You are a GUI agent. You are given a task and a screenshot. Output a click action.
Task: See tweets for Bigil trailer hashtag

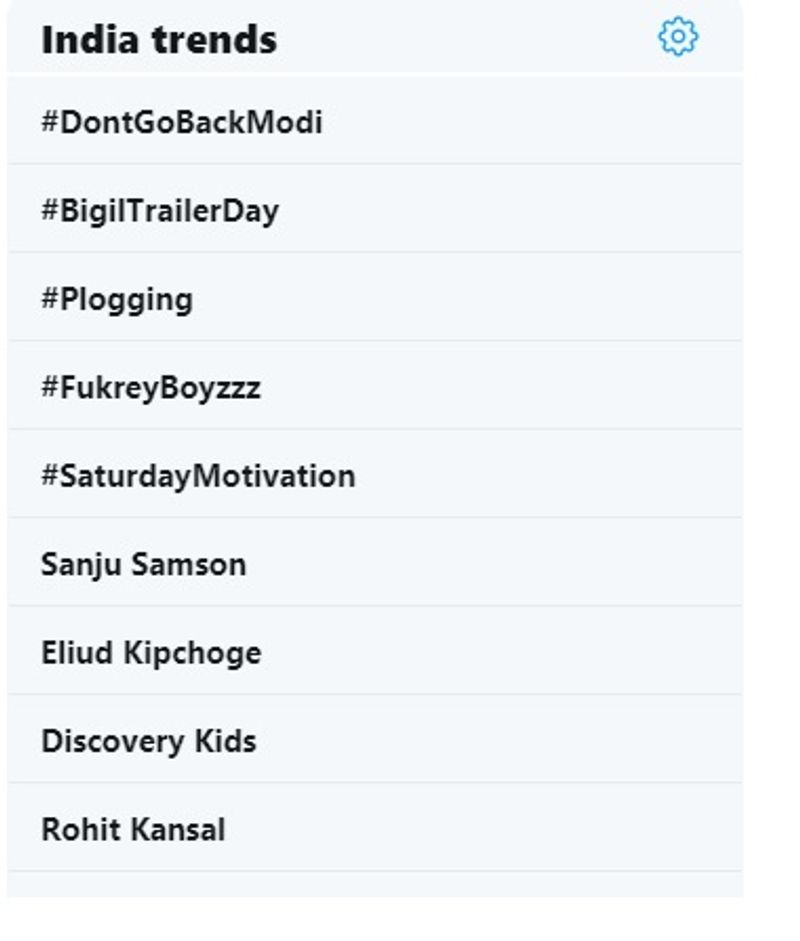tap(160, 211)
